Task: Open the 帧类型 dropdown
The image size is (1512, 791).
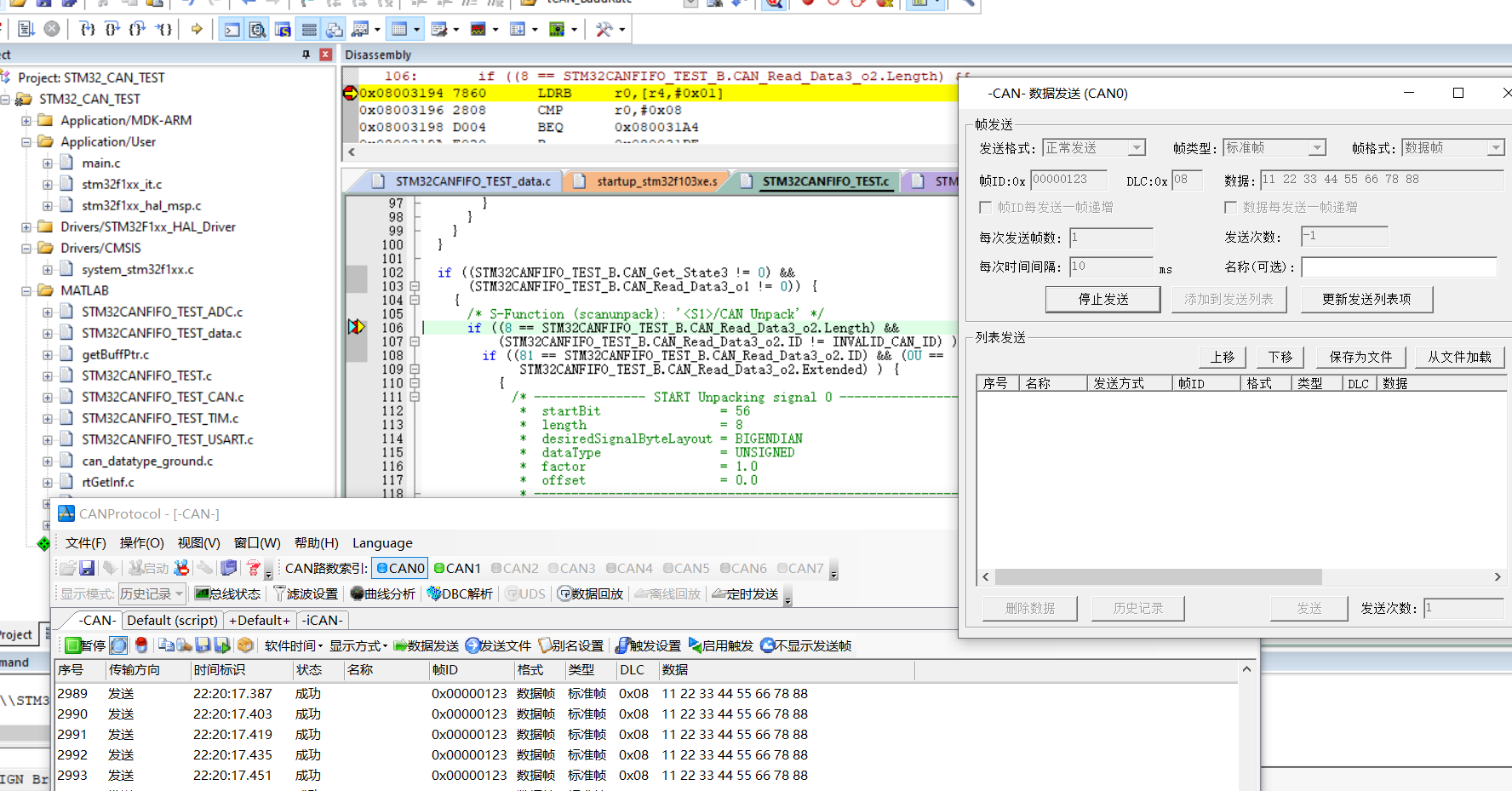Action: [1274, 148]
